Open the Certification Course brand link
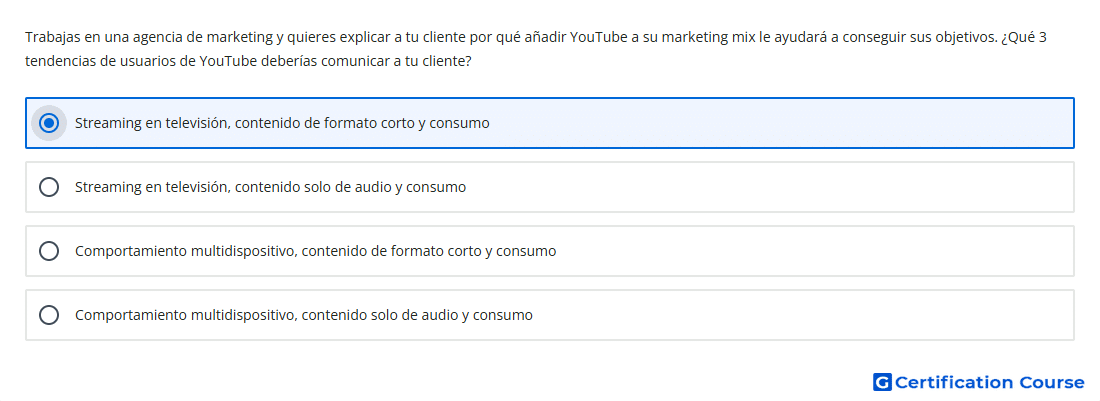Screen dimensions: 1100x401 click(x=979, y=382)
